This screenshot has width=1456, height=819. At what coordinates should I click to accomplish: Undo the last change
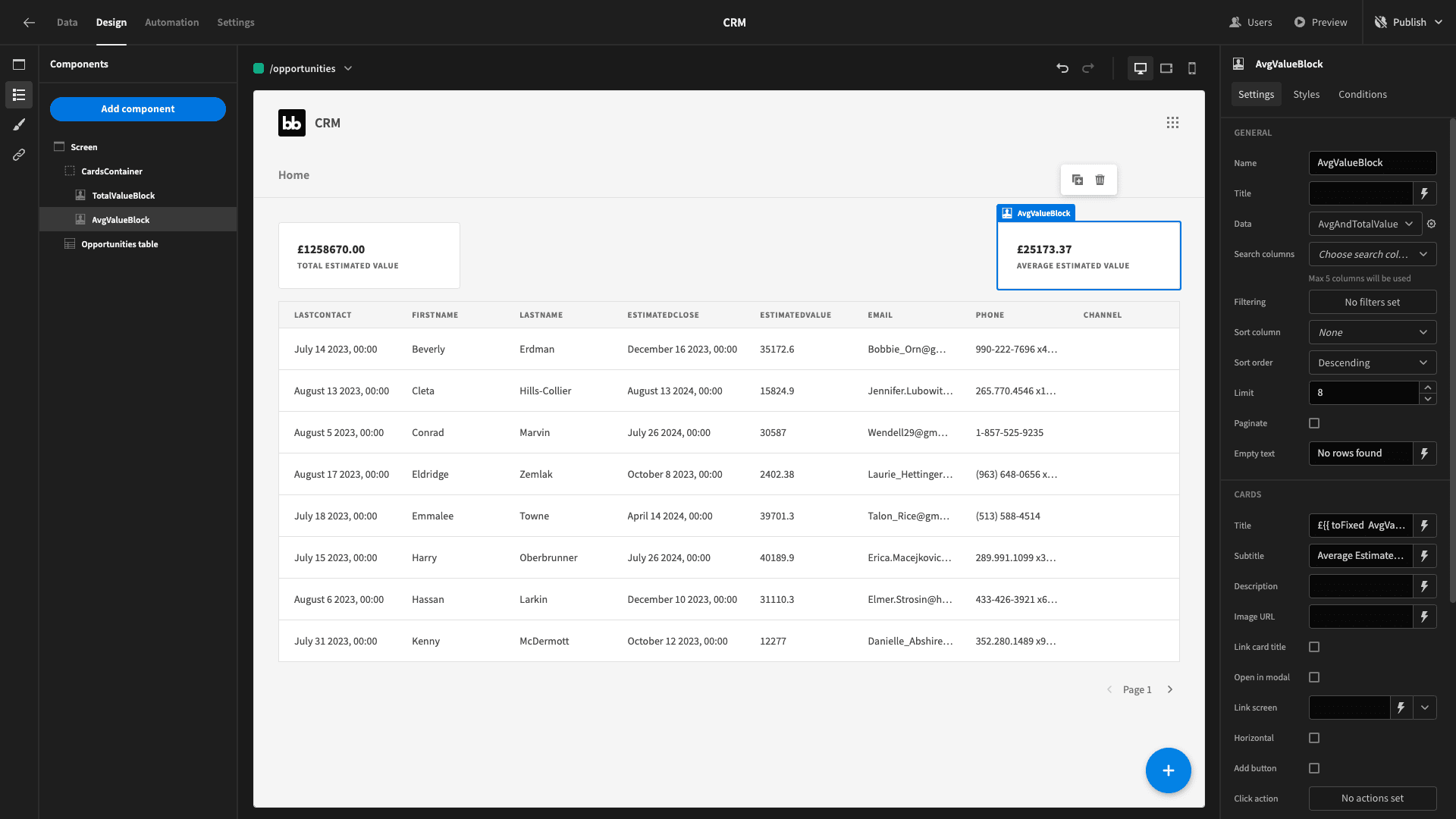[1062, 68]
